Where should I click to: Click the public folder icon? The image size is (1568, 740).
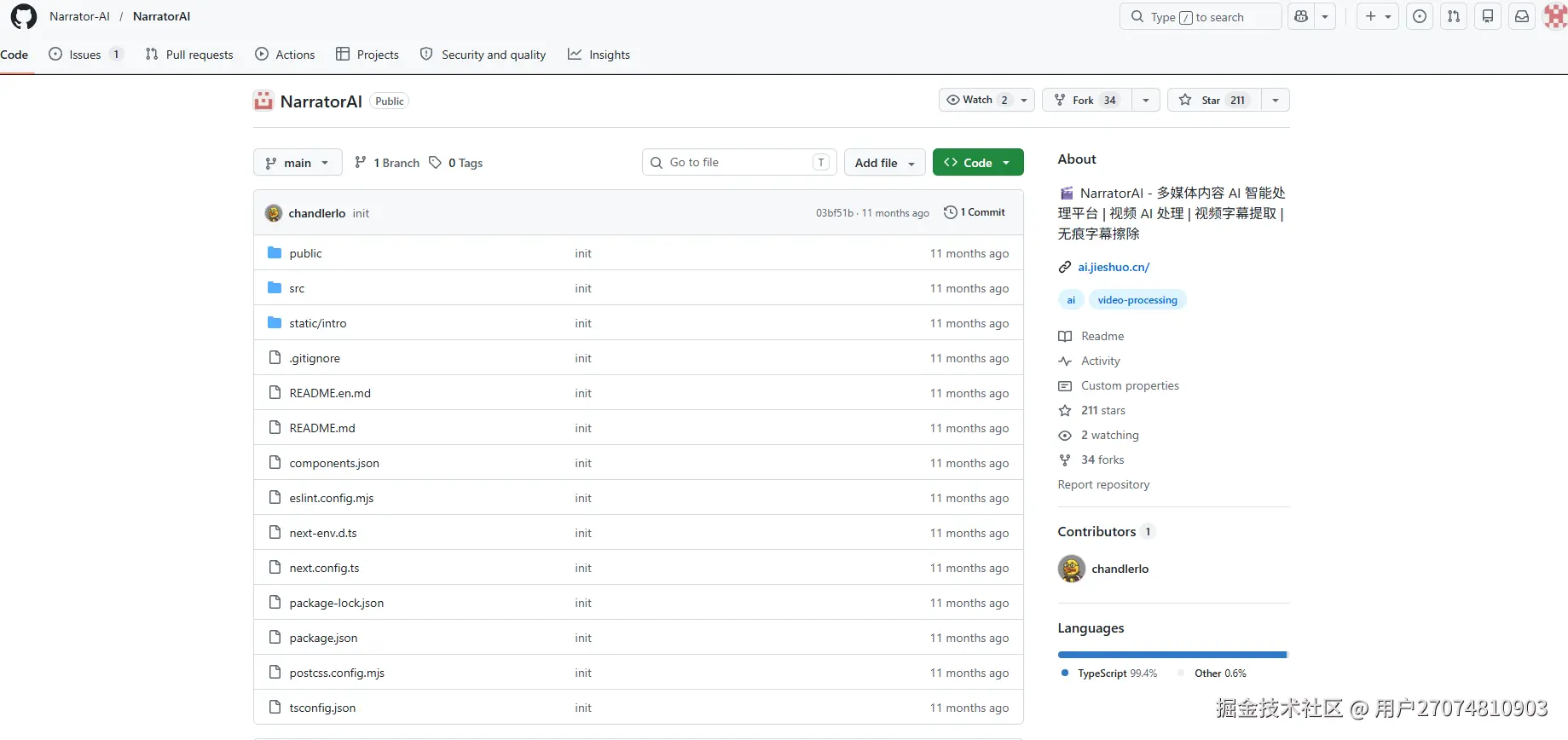tap(275, 252)
